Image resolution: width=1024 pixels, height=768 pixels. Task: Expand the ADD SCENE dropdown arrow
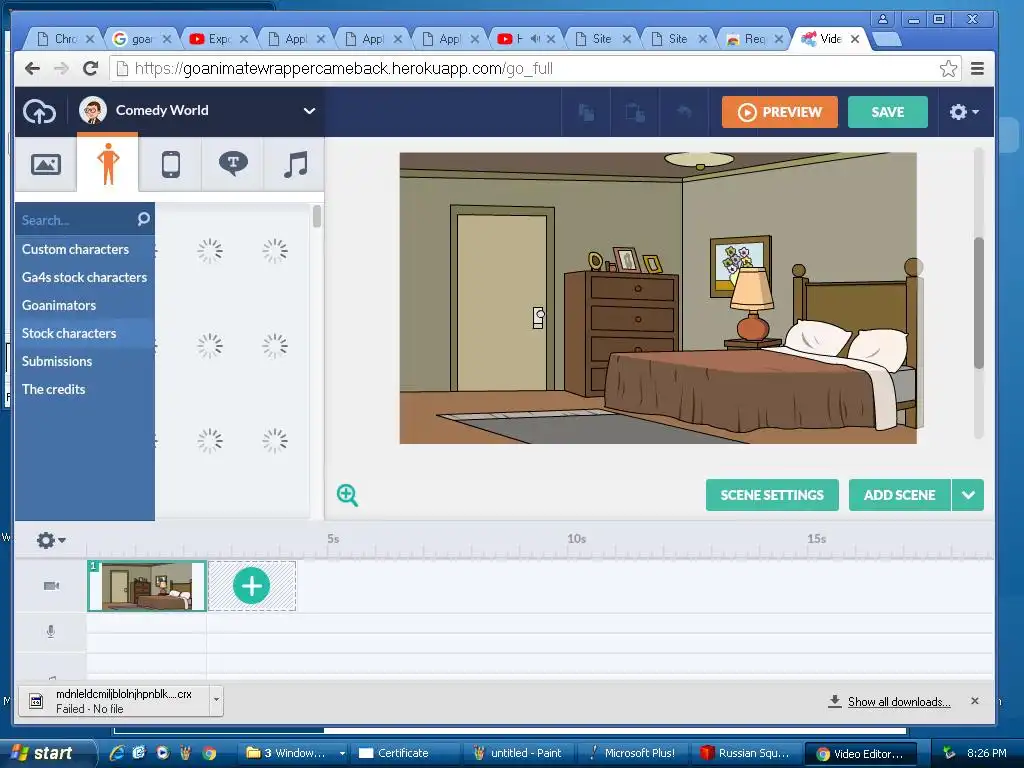click(968, 495)
